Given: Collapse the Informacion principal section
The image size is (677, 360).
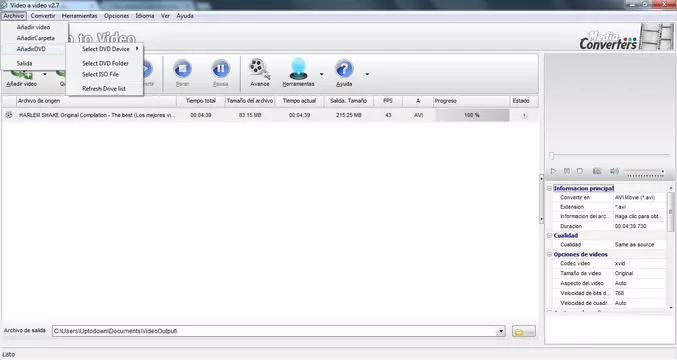Looking at the screenshot, I should click(549, 188).
